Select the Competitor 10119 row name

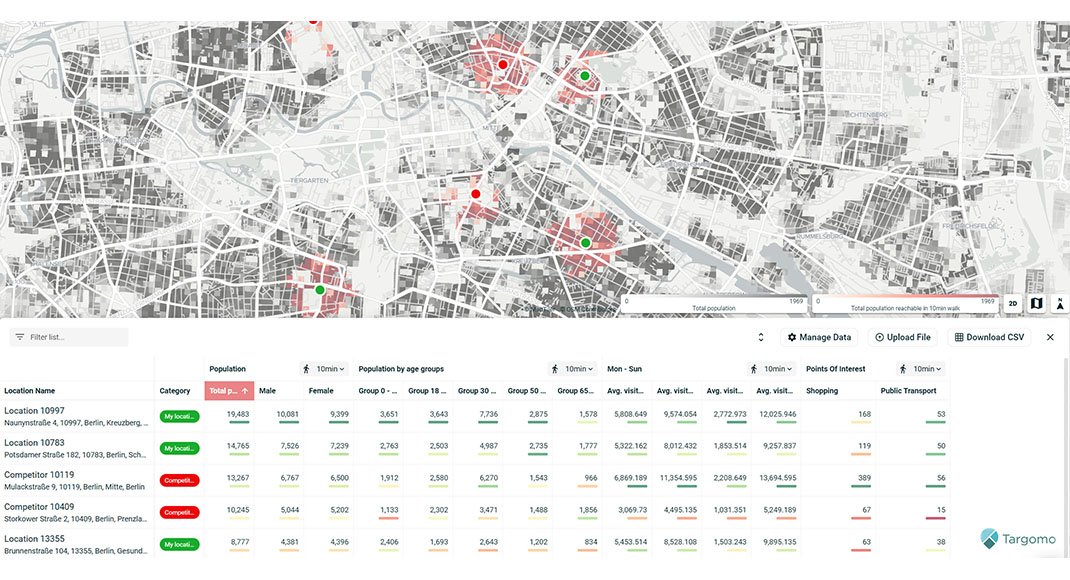click(39, 475)
